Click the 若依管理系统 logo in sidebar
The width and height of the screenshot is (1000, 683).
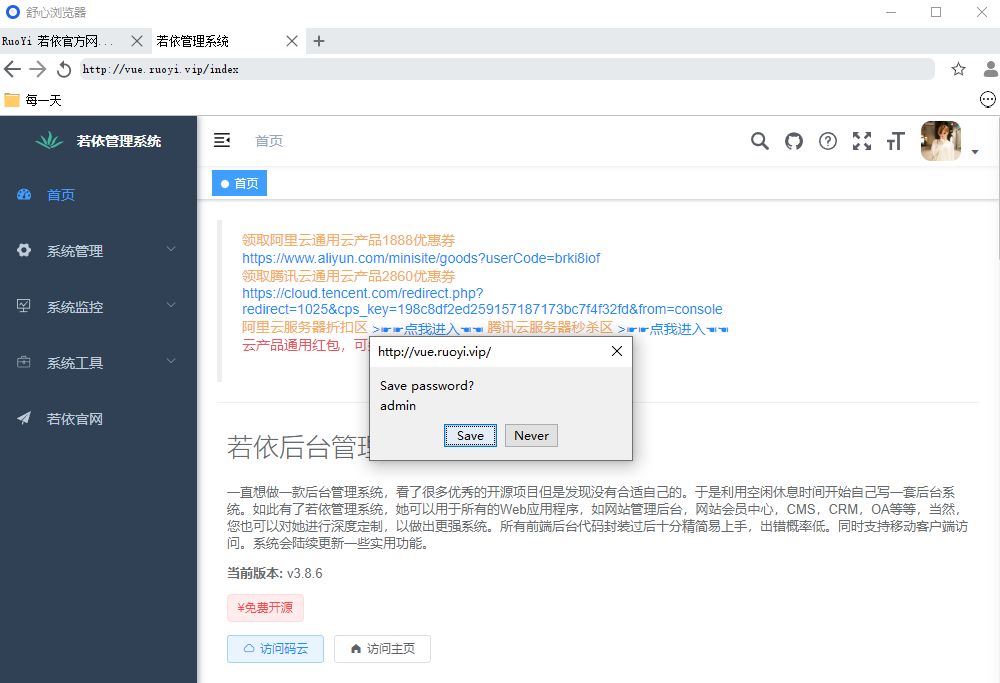click(49, 140)
